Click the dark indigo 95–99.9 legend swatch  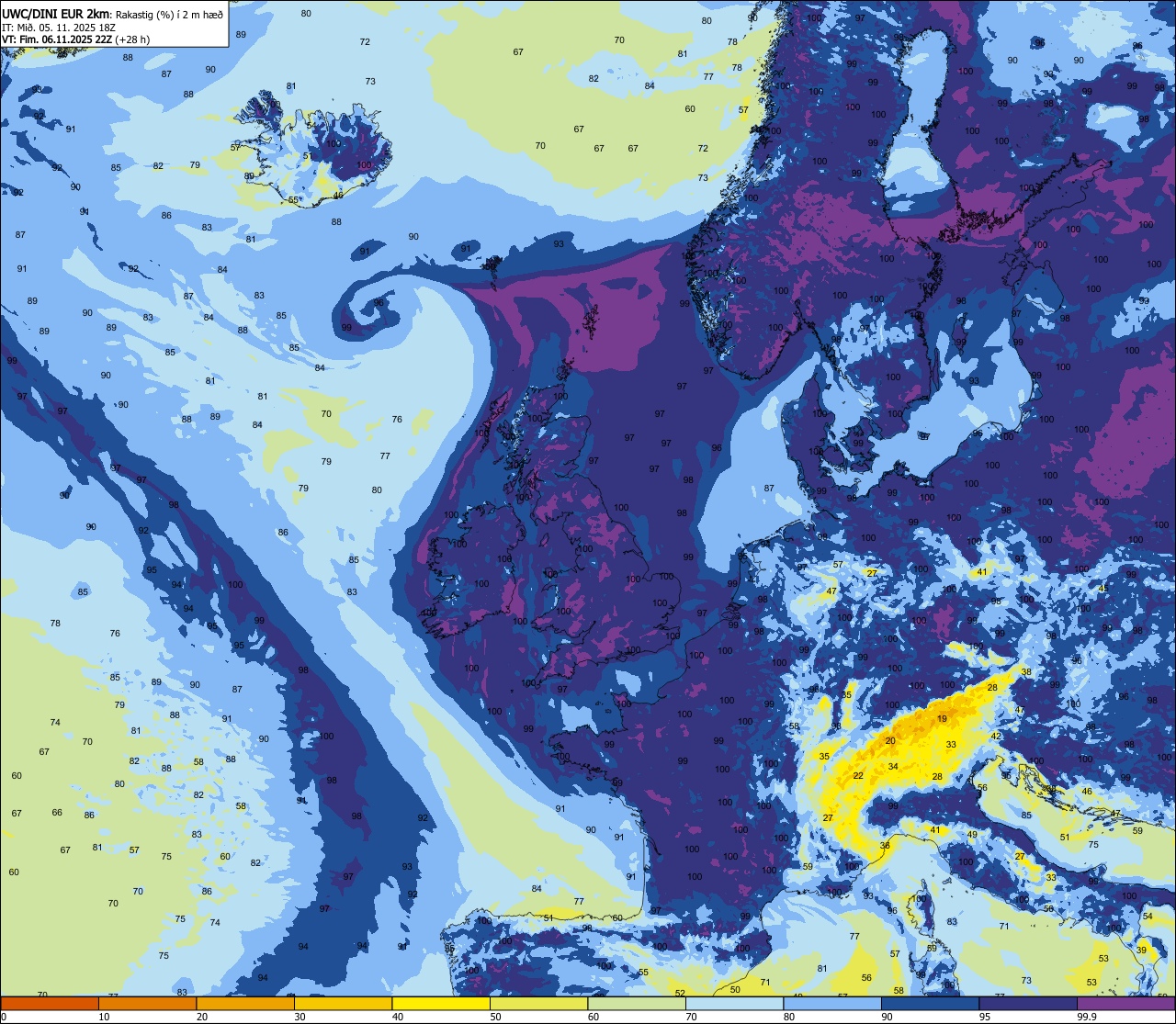(x=1028, y=1003)
